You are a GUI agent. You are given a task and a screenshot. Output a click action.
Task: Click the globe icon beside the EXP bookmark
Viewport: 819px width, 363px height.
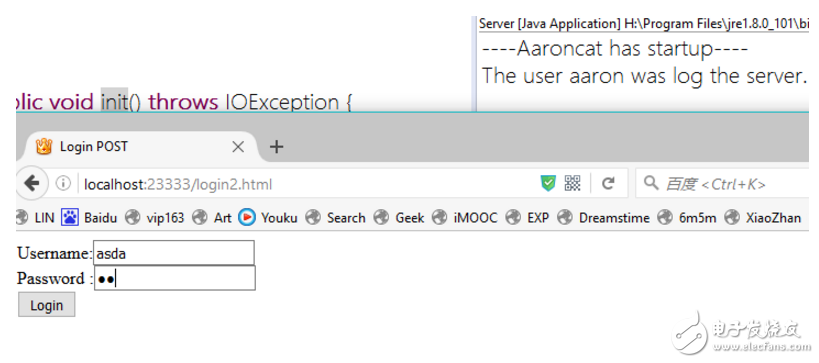513,217
